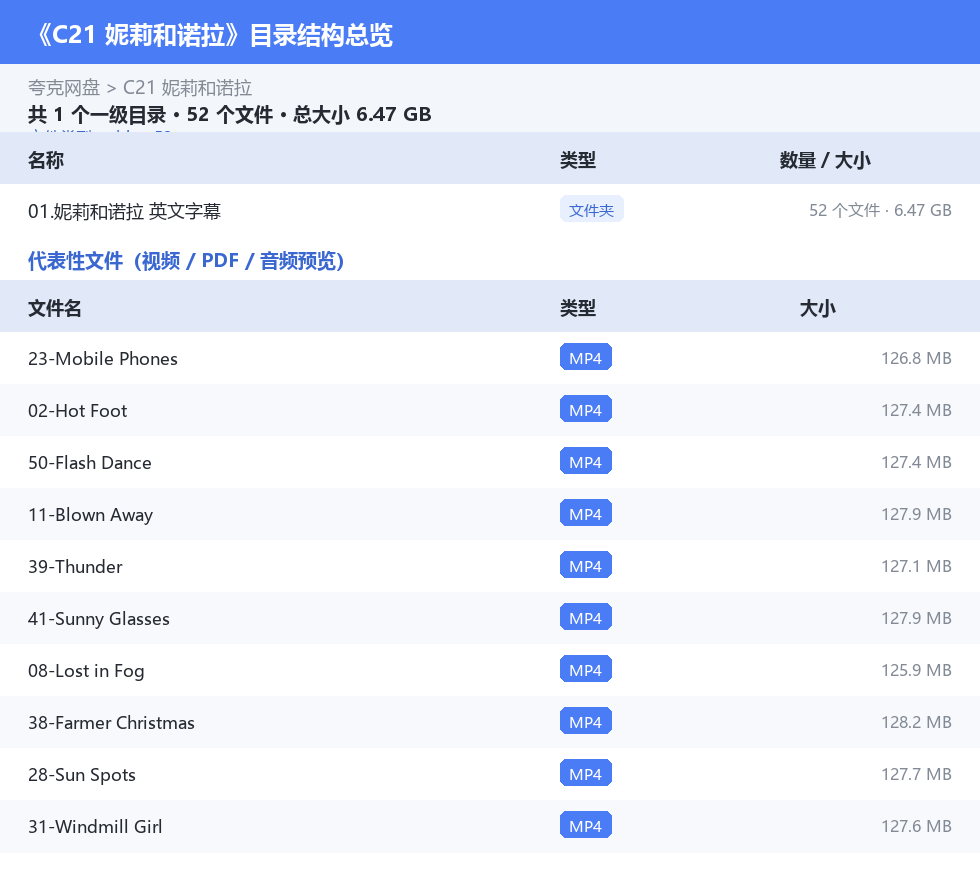Viewport: 980px width, 884px height.
Task: Click the 128.2 MB size value
Action: pos(916,721)
